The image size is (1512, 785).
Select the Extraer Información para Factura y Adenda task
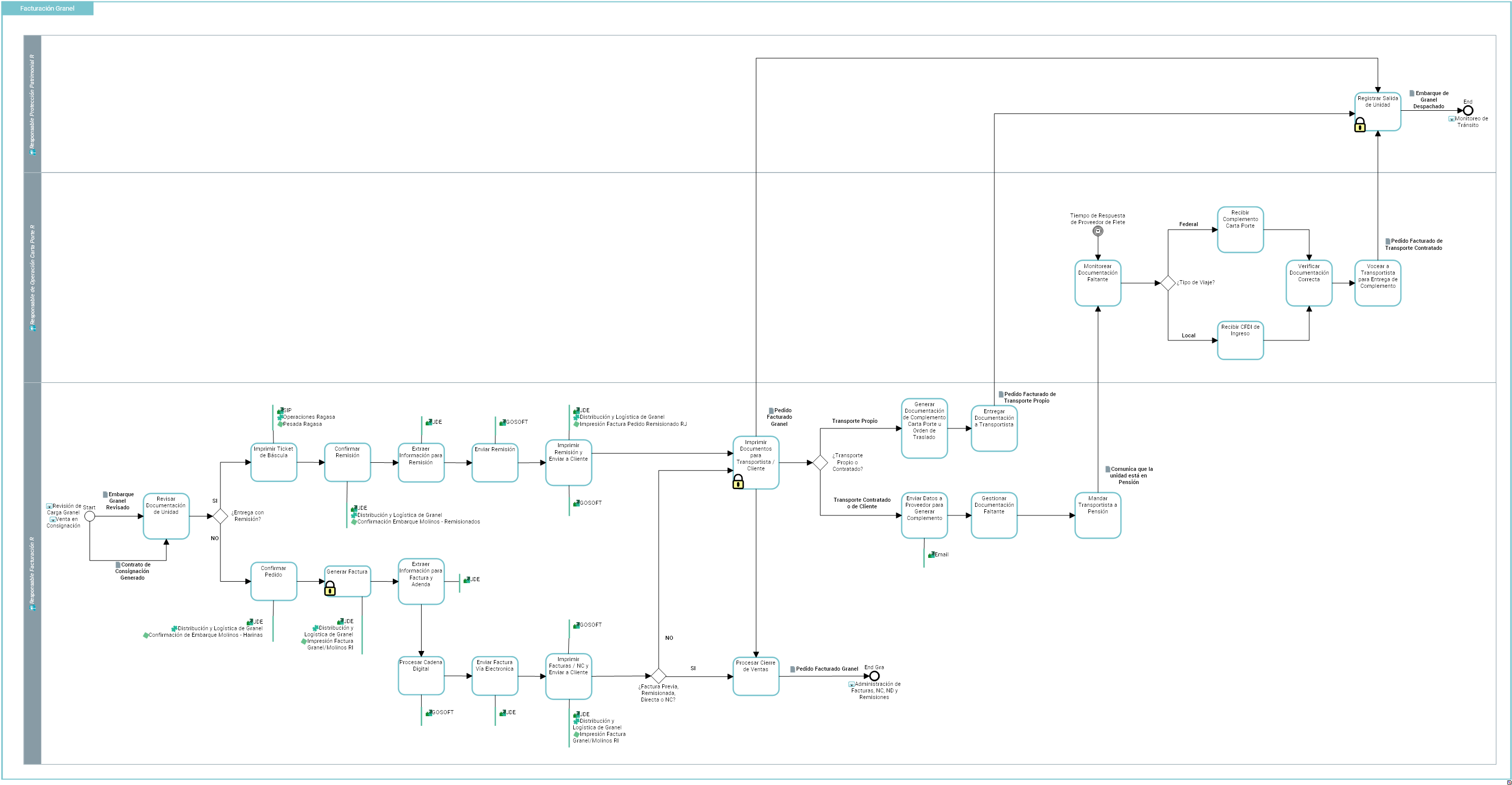click(421, 581)
